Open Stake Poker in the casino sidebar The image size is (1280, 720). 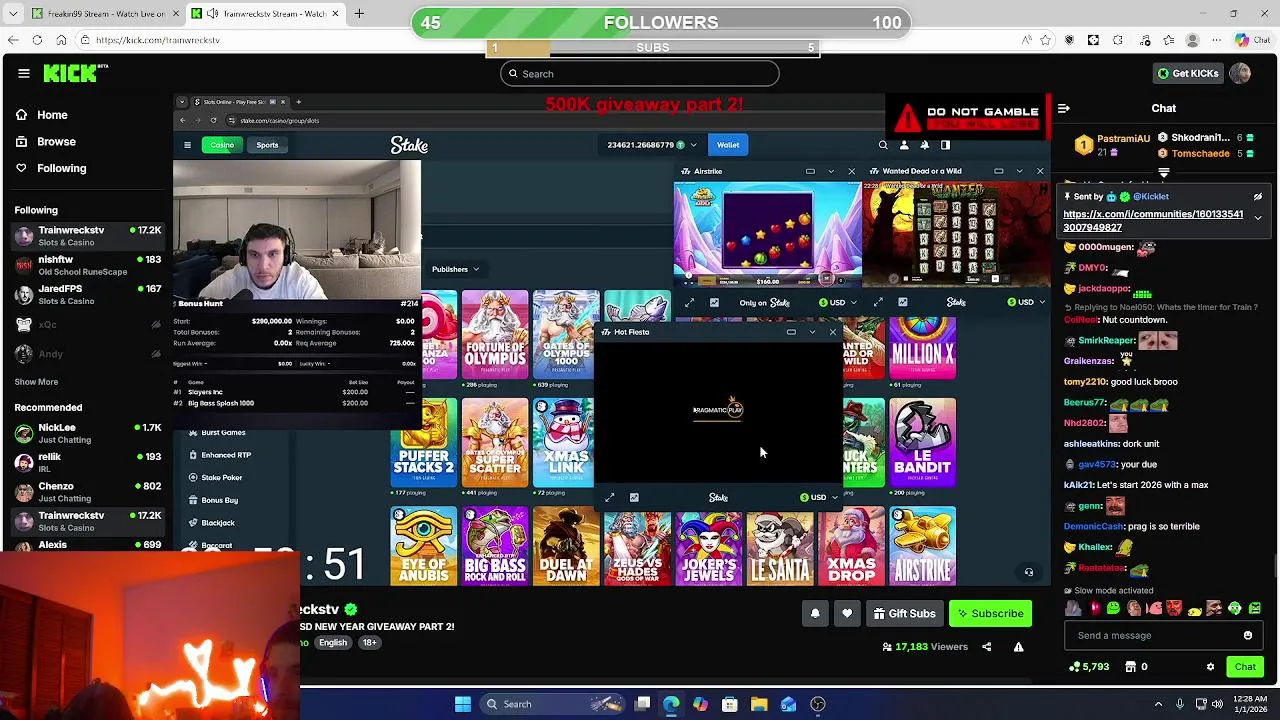[x=221, y=478]
